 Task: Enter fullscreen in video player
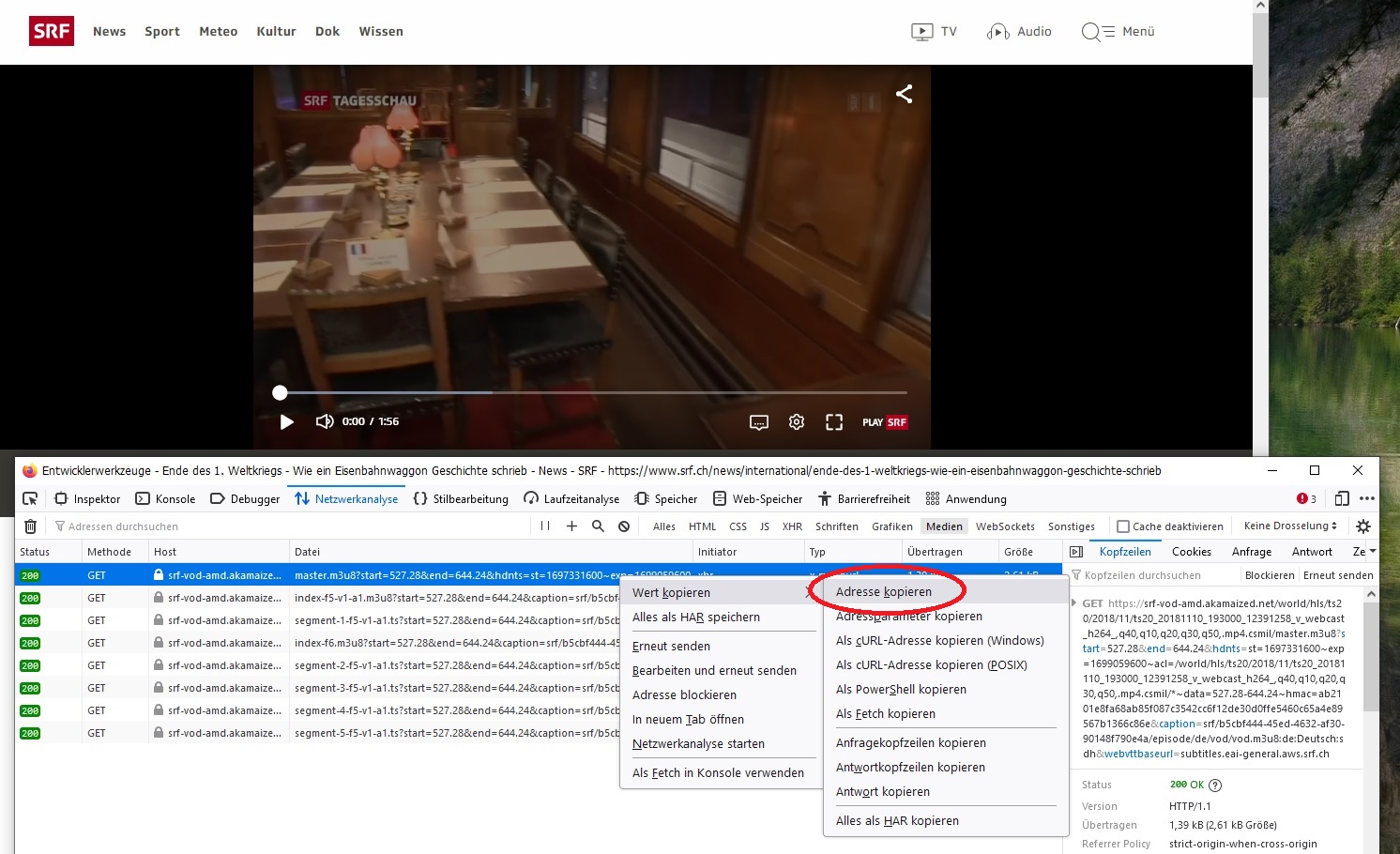(x=834, y=422)
